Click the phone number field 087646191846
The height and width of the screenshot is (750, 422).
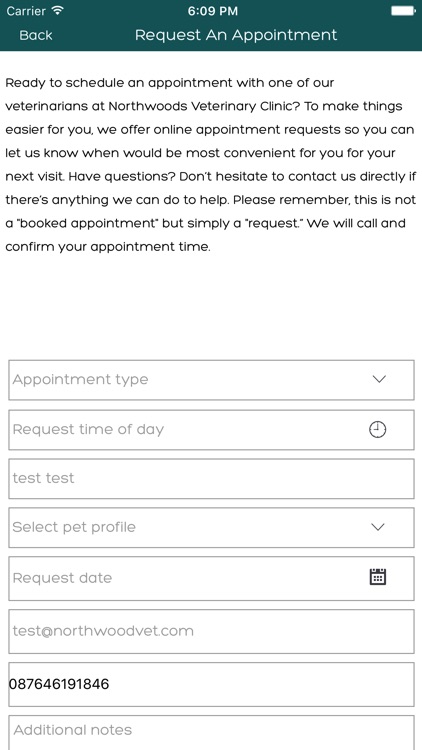[211, 684]
